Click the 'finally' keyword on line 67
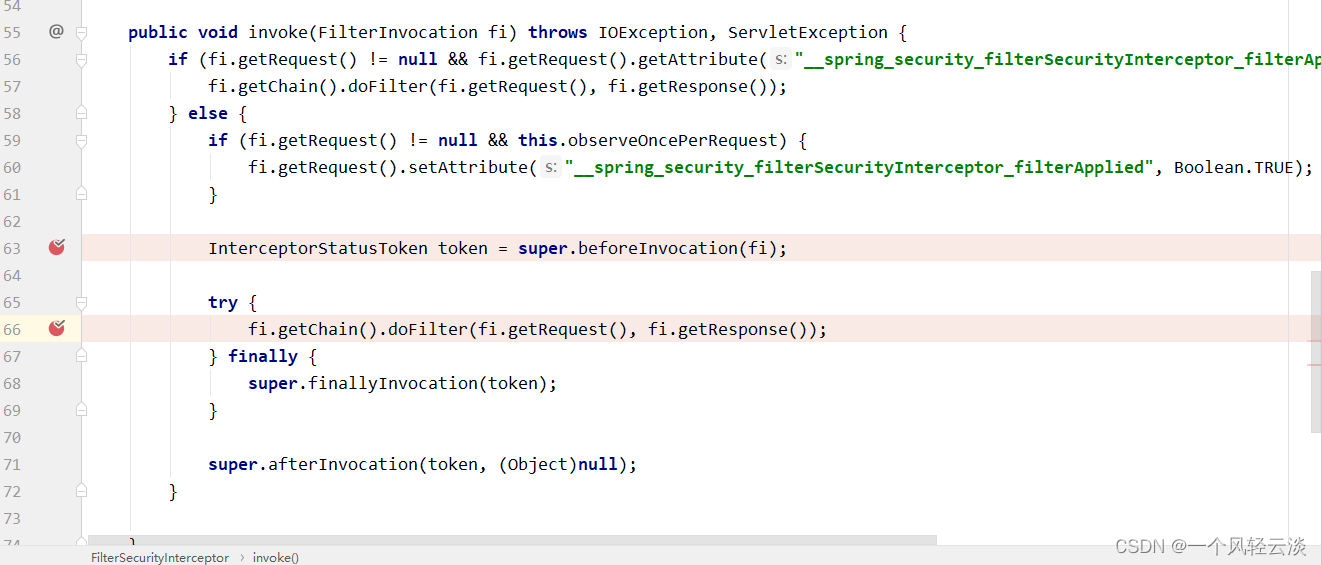This screenshot has height=565, width=1322. click(263, 357)
